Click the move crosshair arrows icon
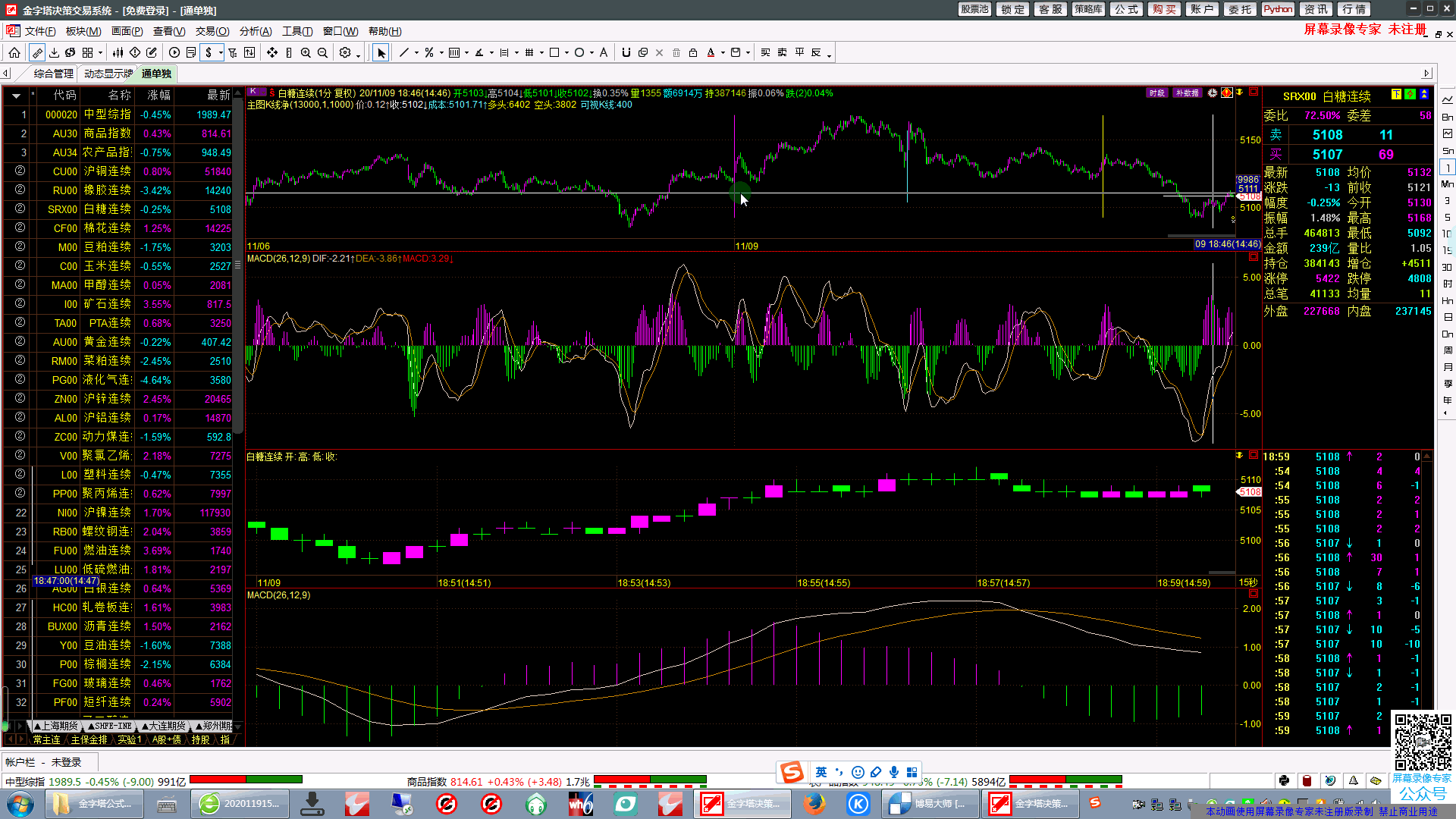 [x=271, y=52]
